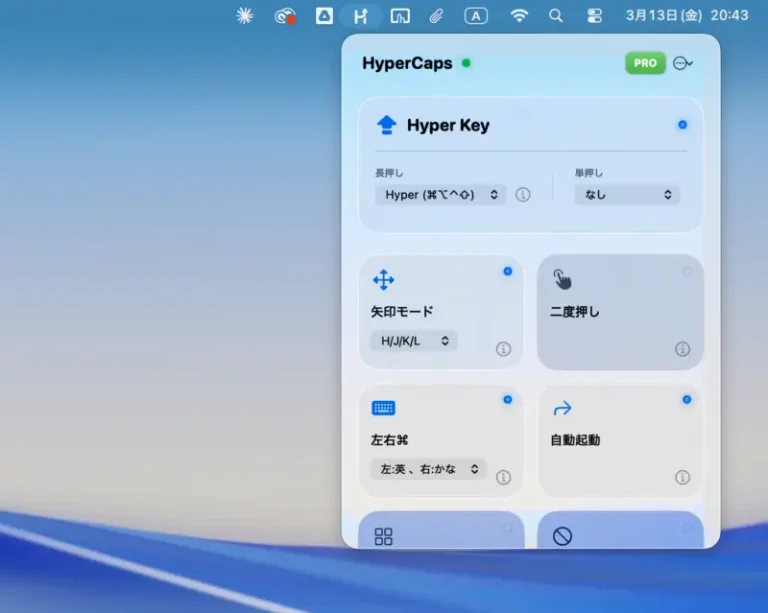
Task: Click the 自動起動 label
Action: coord(575,440)
